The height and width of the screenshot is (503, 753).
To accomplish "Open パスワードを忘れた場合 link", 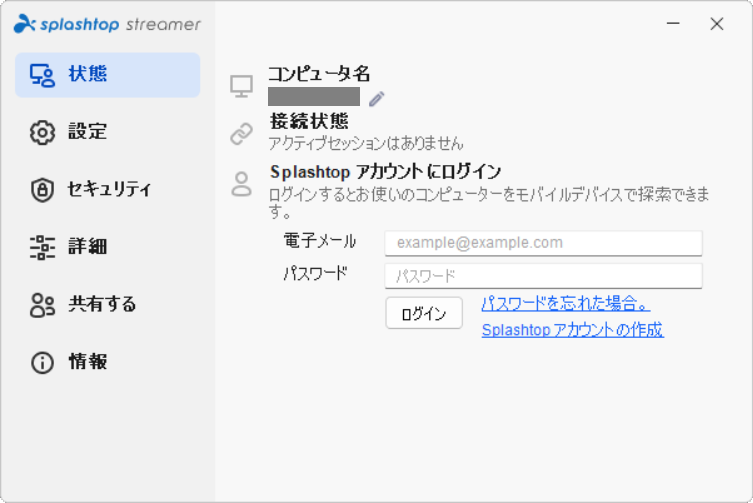I will 566,303.
